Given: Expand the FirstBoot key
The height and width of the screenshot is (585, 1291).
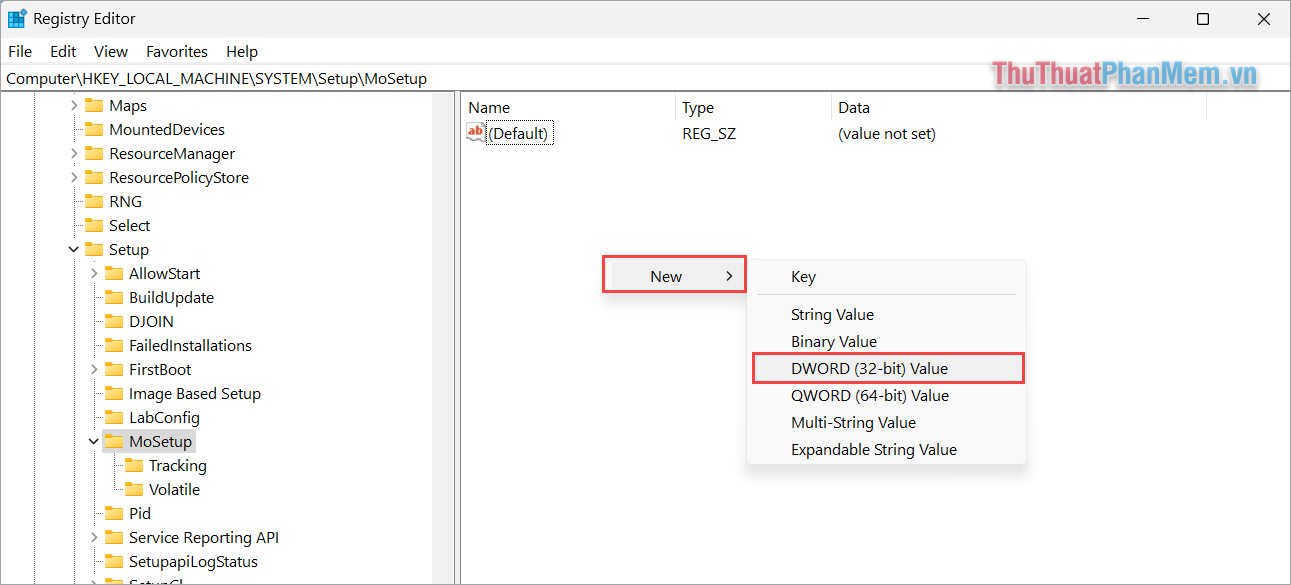Looking at the screenshot, I should (x=93, y=369).
